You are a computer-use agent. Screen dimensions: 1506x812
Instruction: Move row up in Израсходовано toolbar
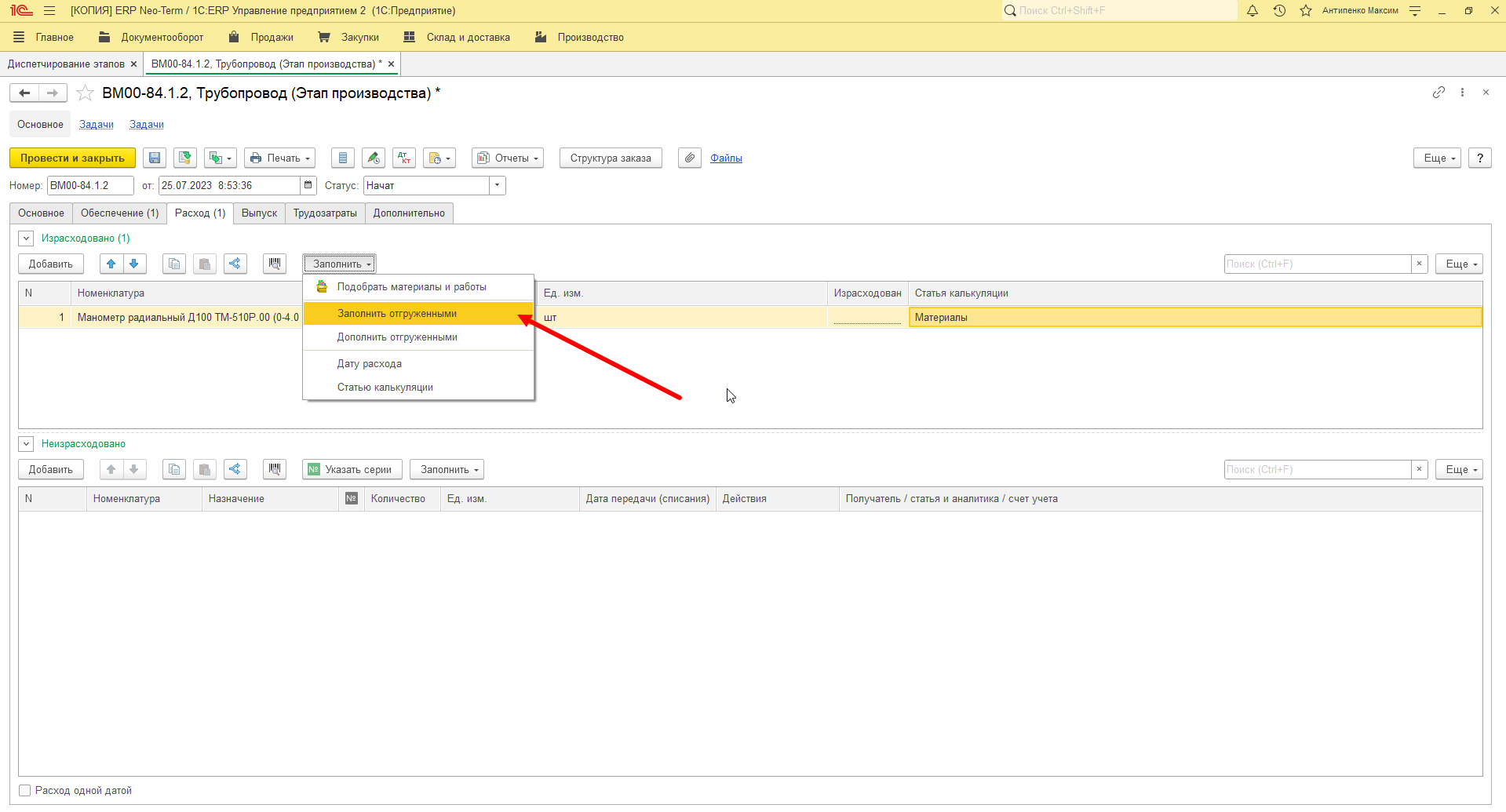(x=111, y=264)
